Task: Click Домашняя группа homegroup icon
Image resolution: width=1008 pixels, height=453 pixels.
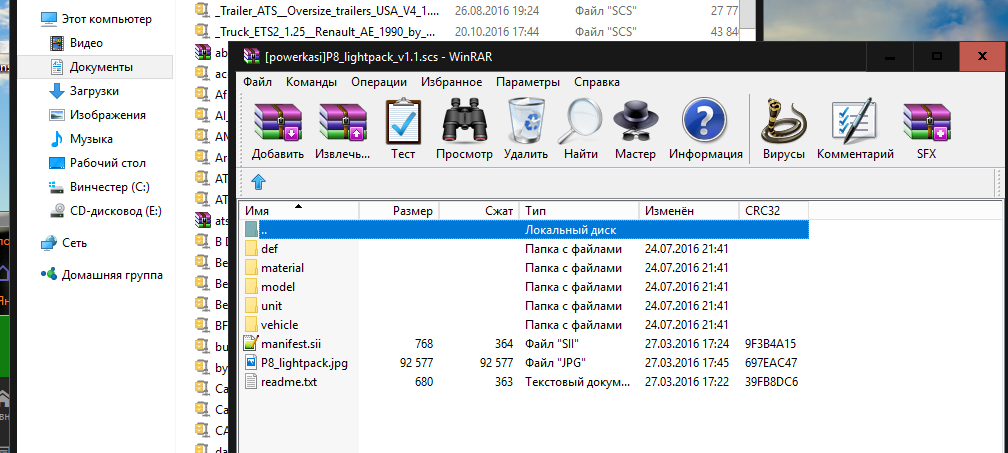Action: point(49,274)
